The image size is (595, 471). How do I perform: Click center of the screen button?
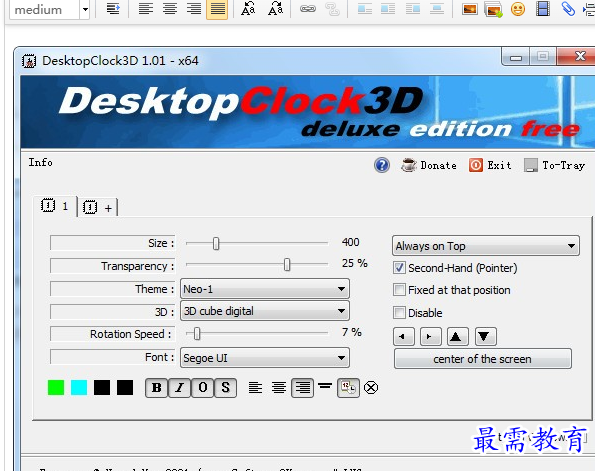point(483,359)
